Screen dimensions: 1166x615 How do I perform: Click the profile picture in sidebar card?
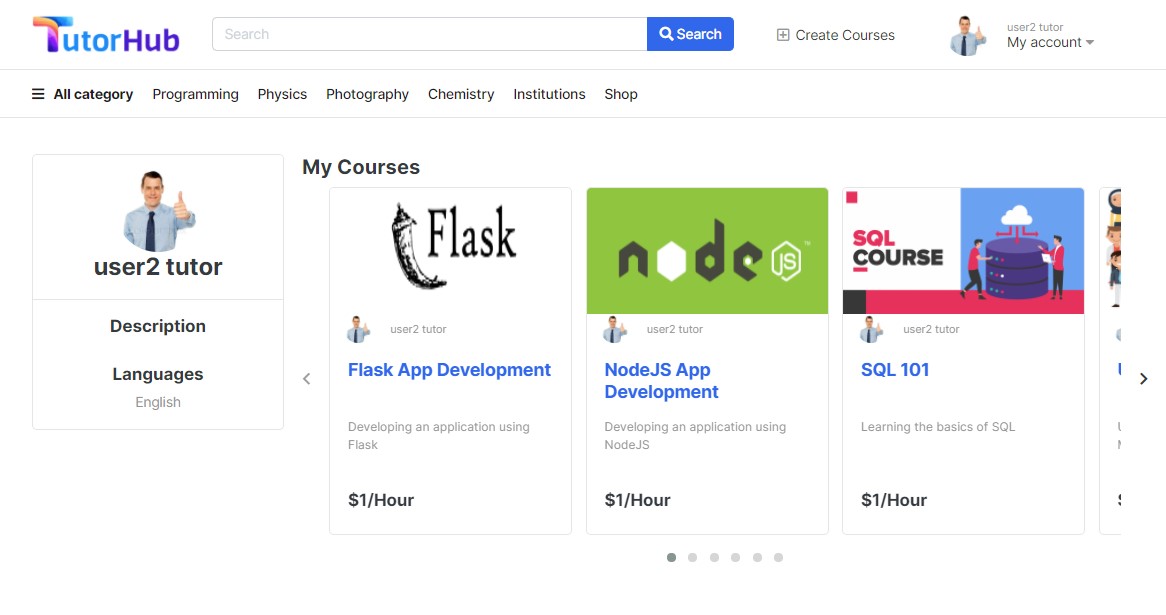(x=158, y=211)
